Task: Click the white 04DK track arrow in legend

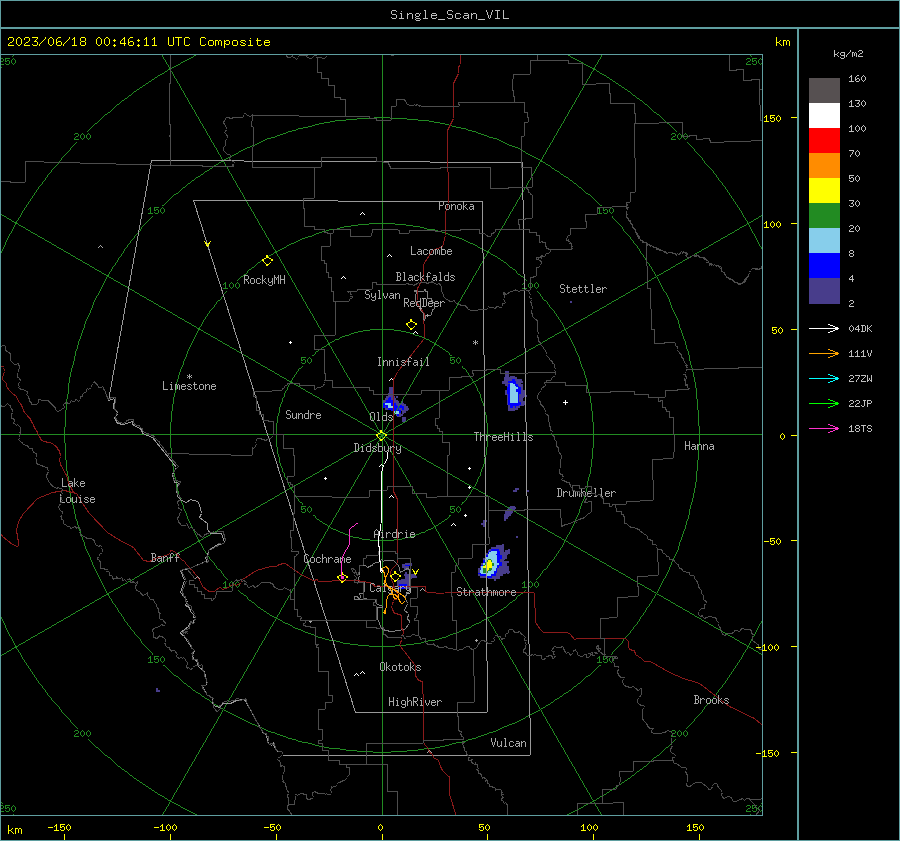Action: [824, 328]
